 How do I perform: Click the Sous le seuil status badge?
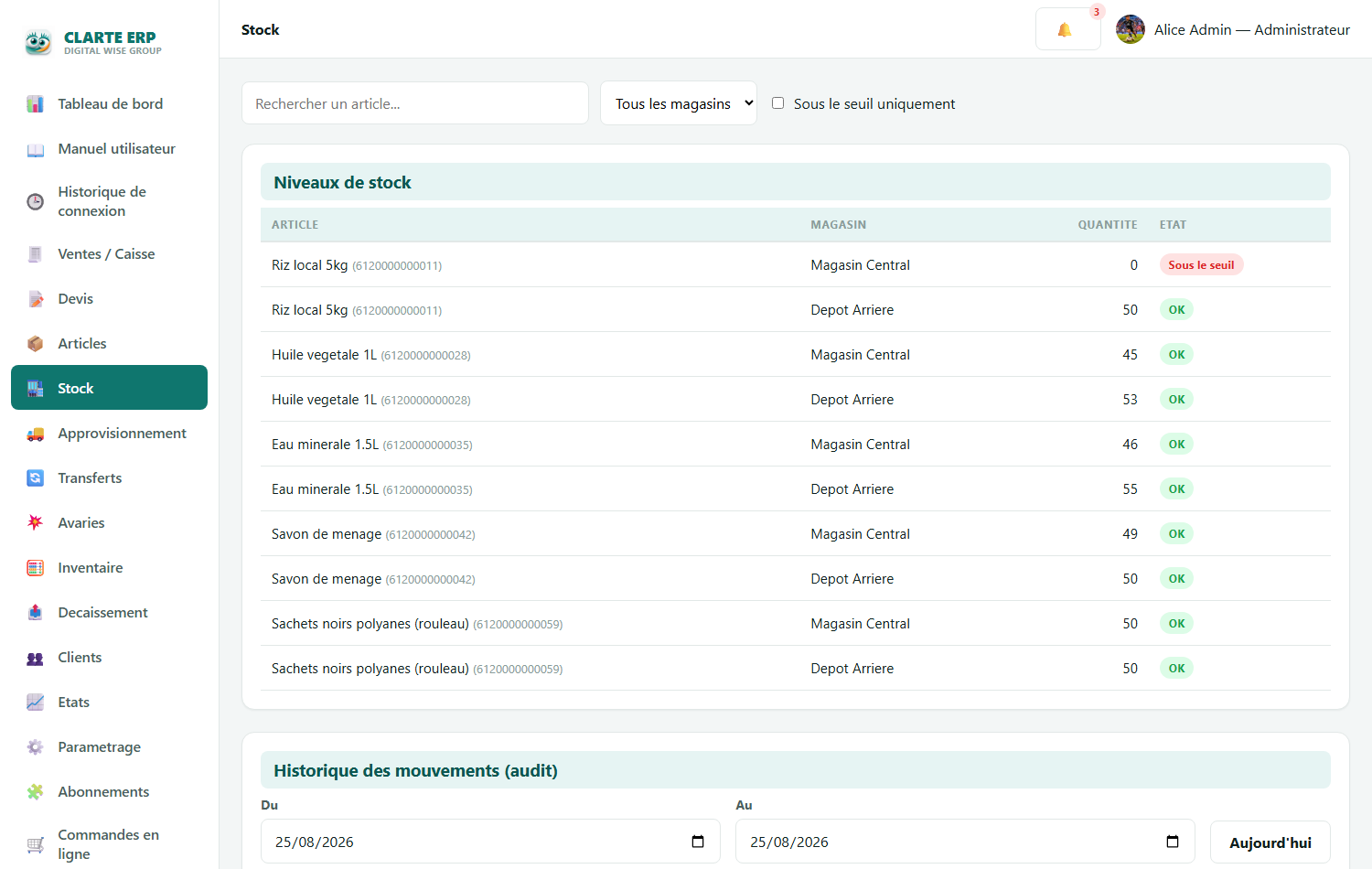1201,265
